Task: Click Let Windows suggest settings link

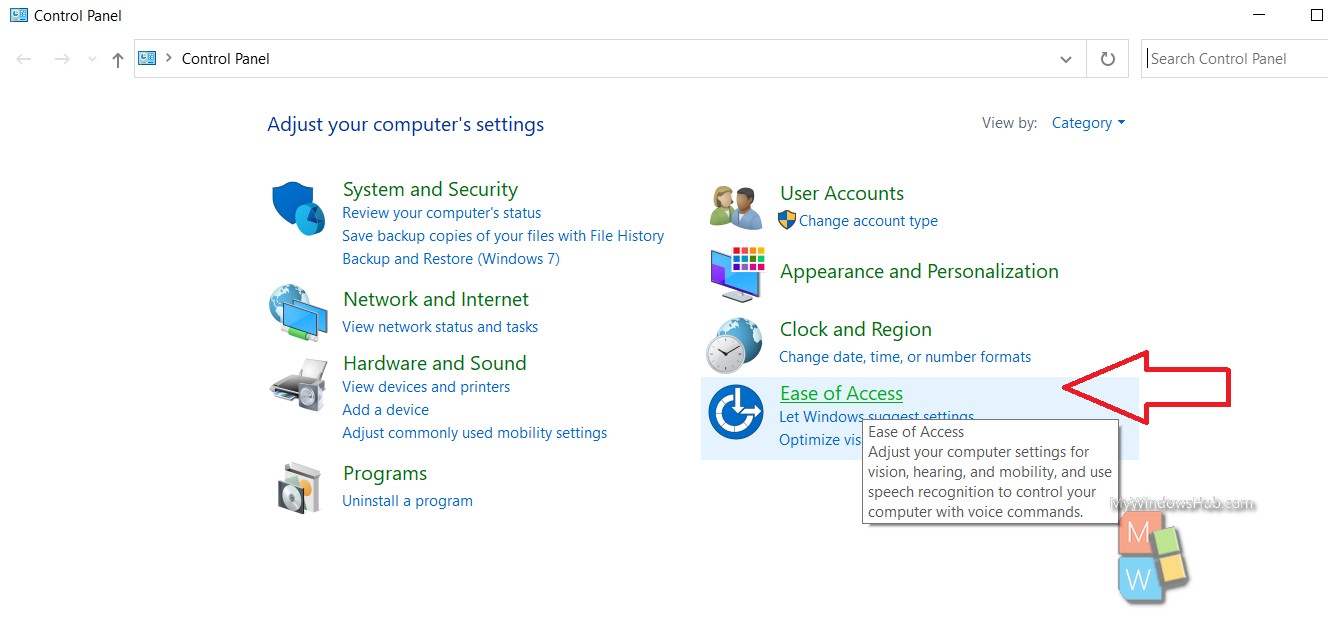Action: (x=876, y=416)
